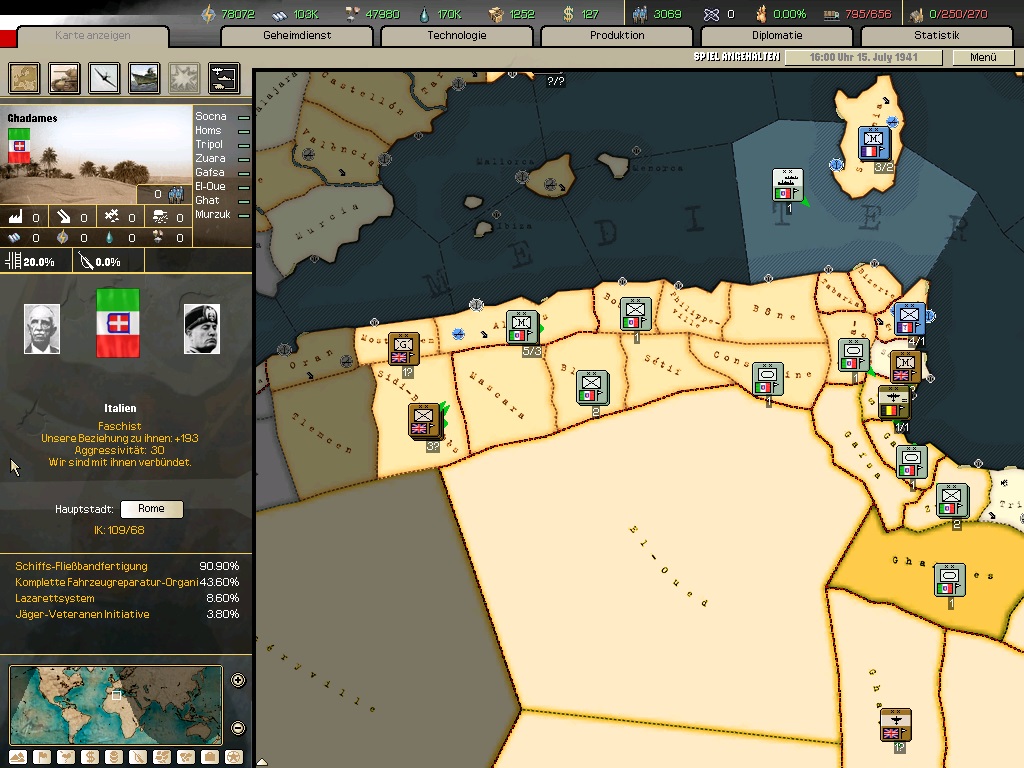Open the combined units ledger icon
1024x768 pixels.
pyautogui.click(x=224, y=78)
